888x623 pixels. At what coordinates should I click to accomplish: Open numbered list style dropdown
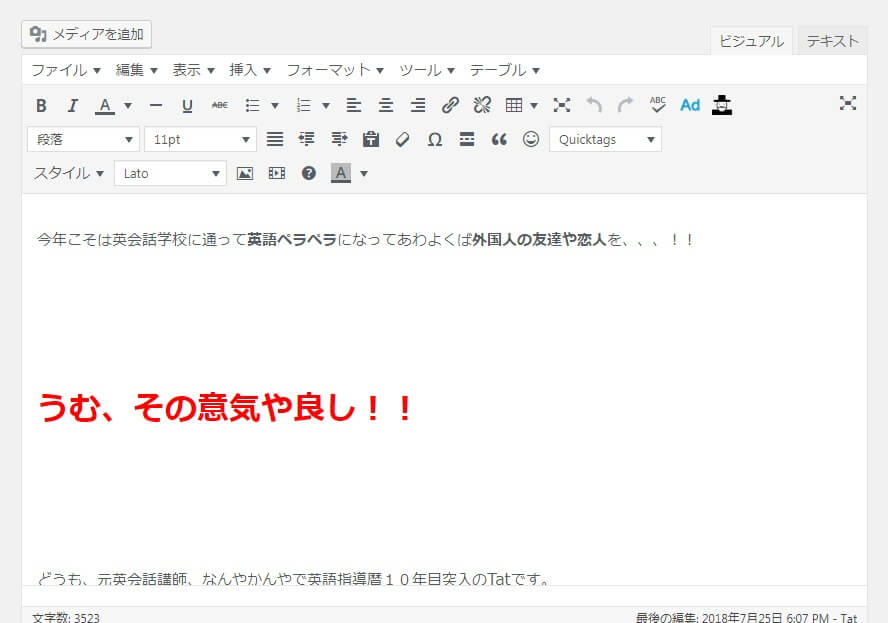point(326,105)
